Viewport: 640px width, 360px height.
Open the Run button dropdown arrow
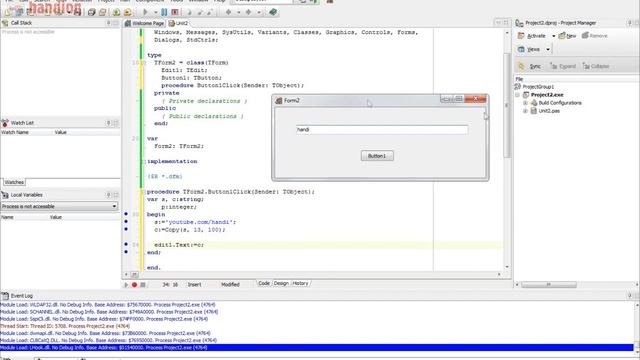156,12
